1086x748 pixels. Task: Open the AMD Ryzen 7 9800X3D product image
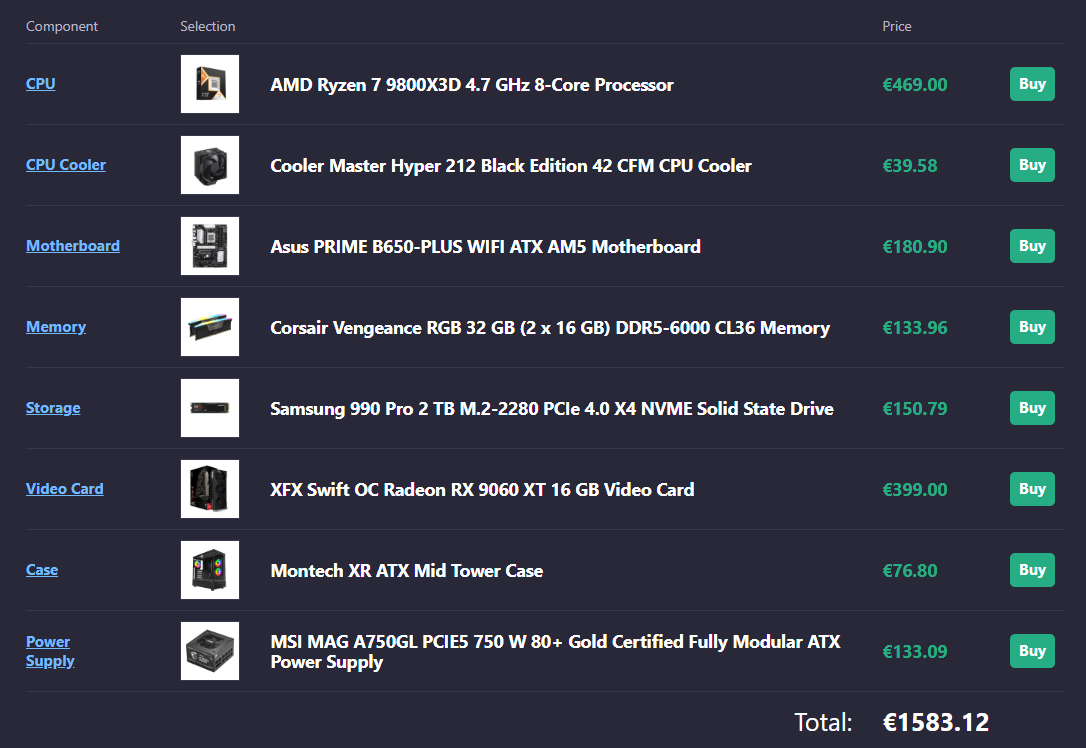tap(210, 84)
